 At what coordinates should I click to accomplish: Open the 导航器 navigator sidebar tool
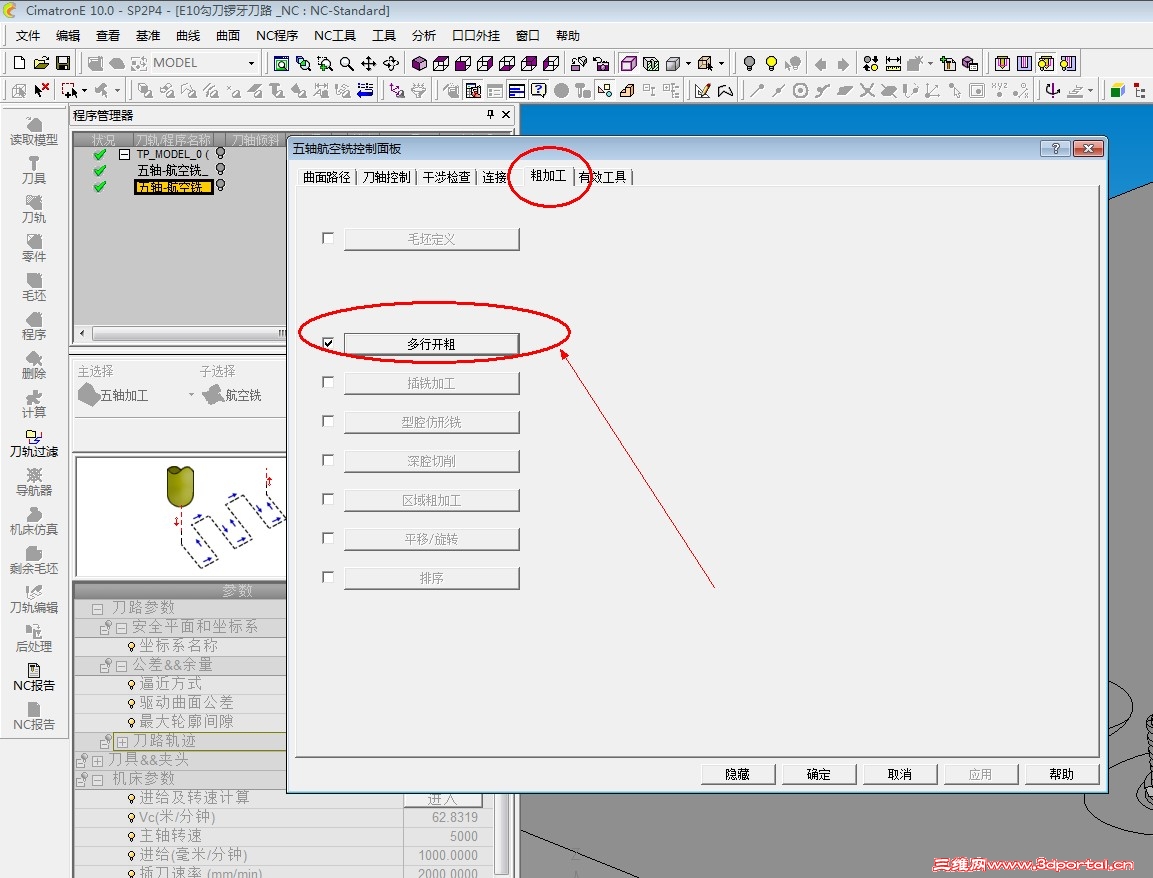[34, 482]
